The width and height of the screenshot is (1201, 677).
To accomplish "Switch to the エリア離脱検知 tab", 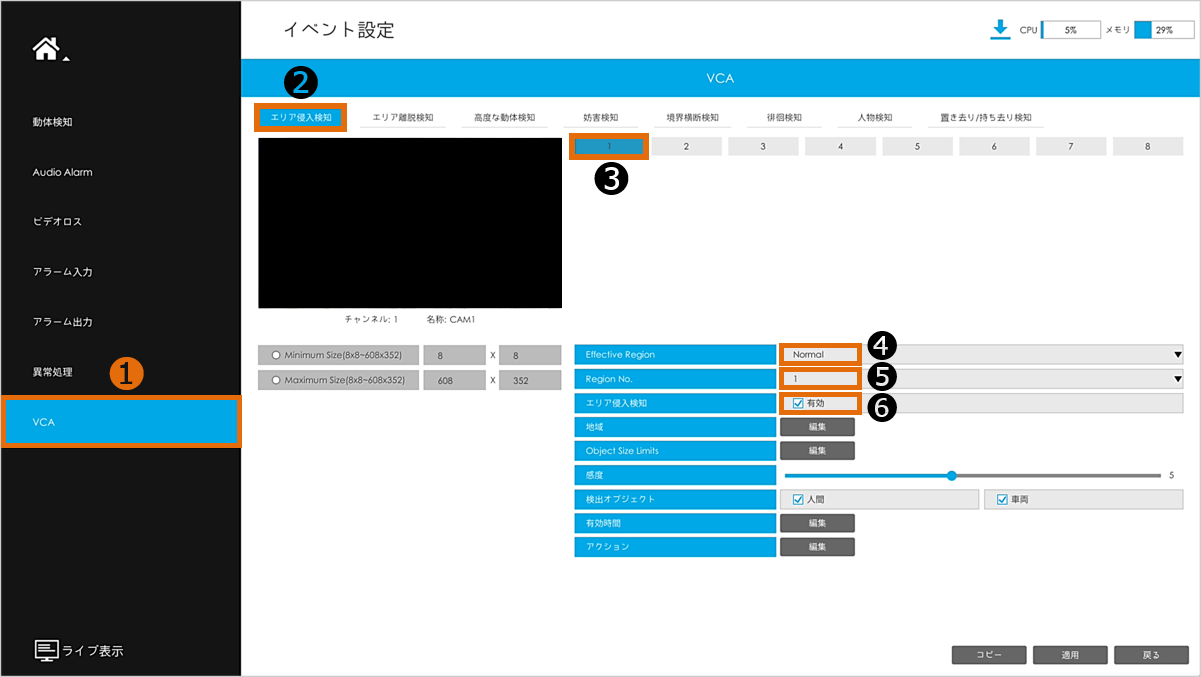I will pos(403,117).
